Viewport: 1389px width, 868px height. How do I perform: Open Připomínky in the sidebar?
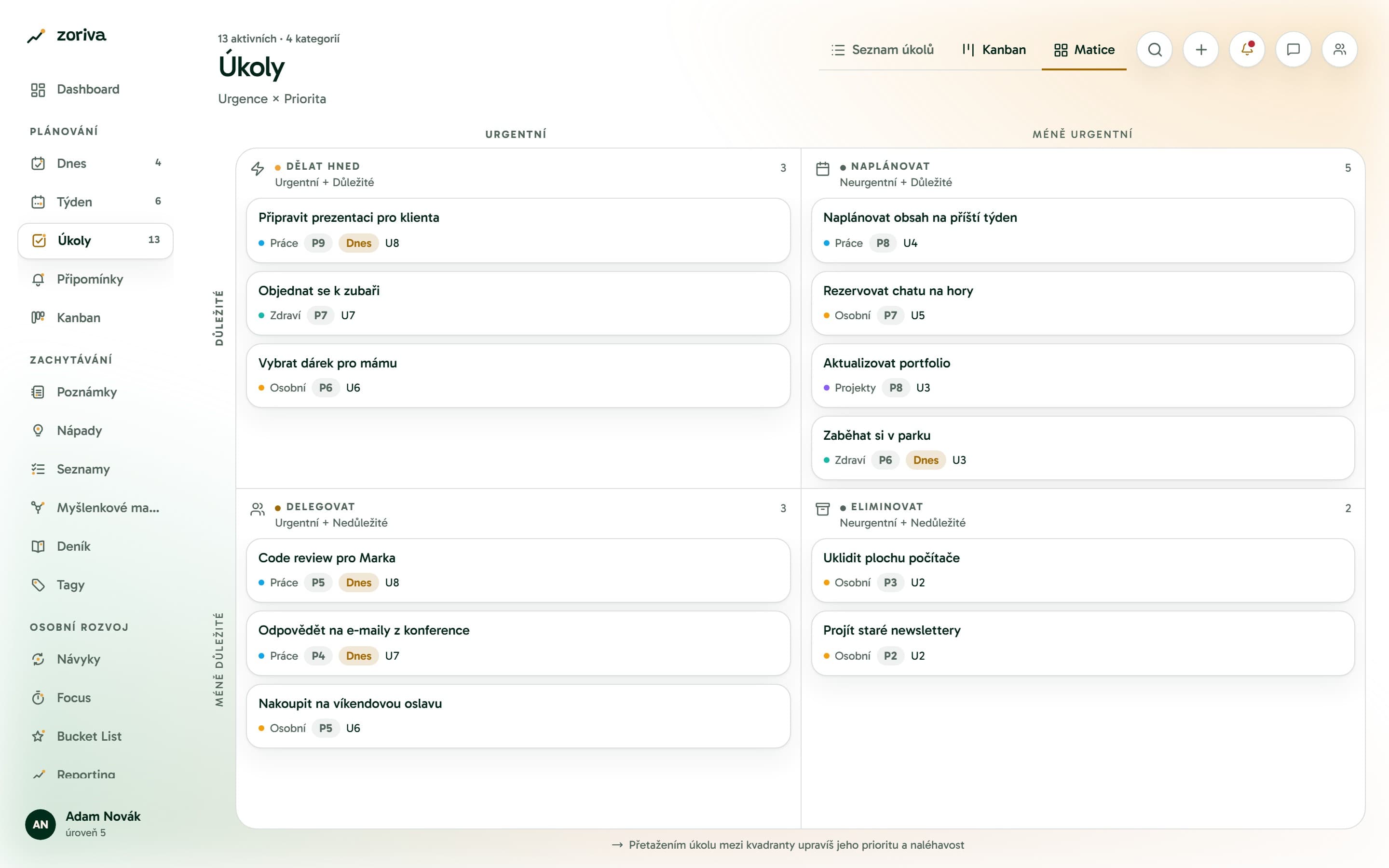point(95,279)
